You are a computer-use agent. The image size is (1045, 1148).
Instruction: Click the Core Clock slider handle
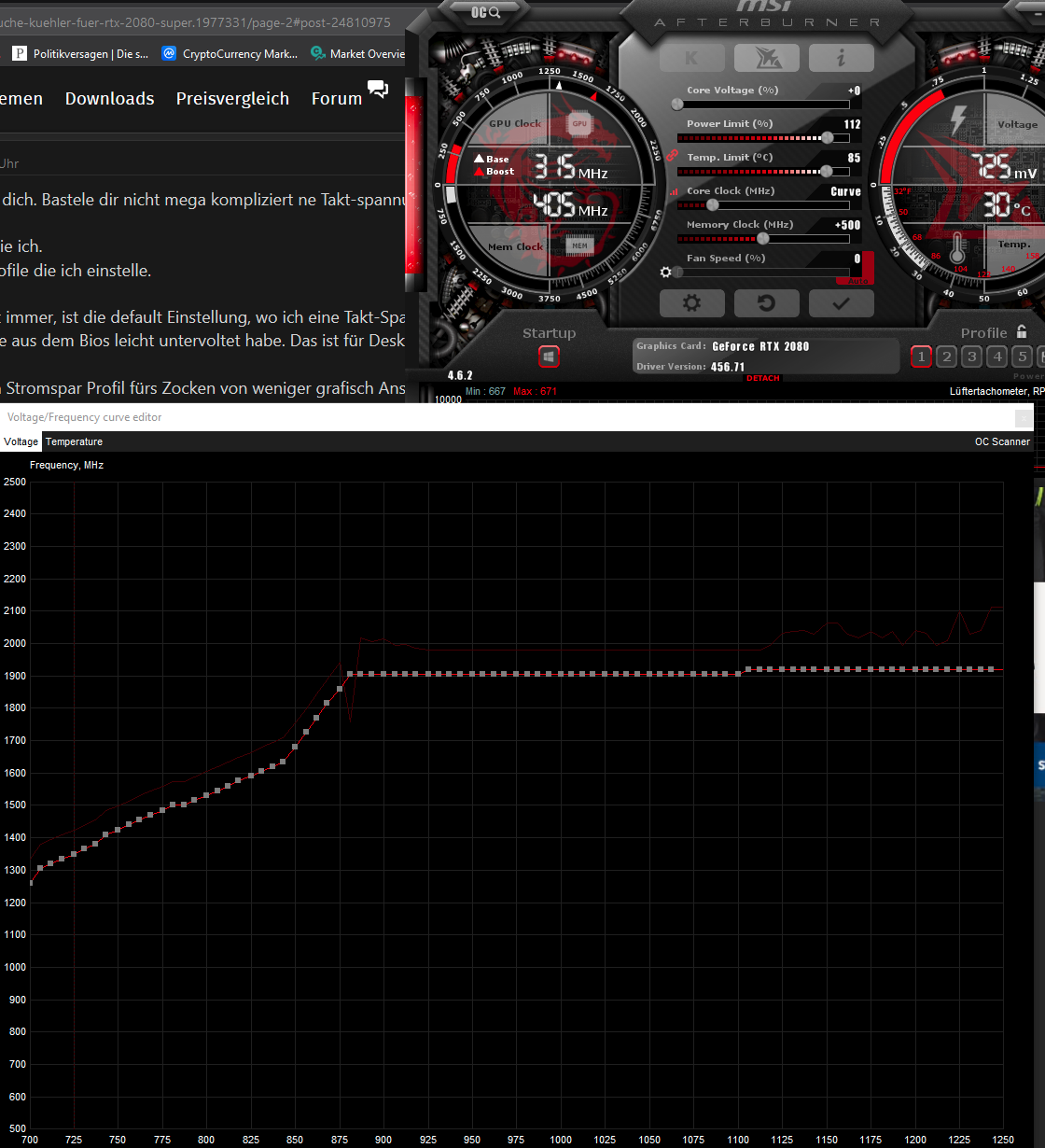[x=712, y=204]
